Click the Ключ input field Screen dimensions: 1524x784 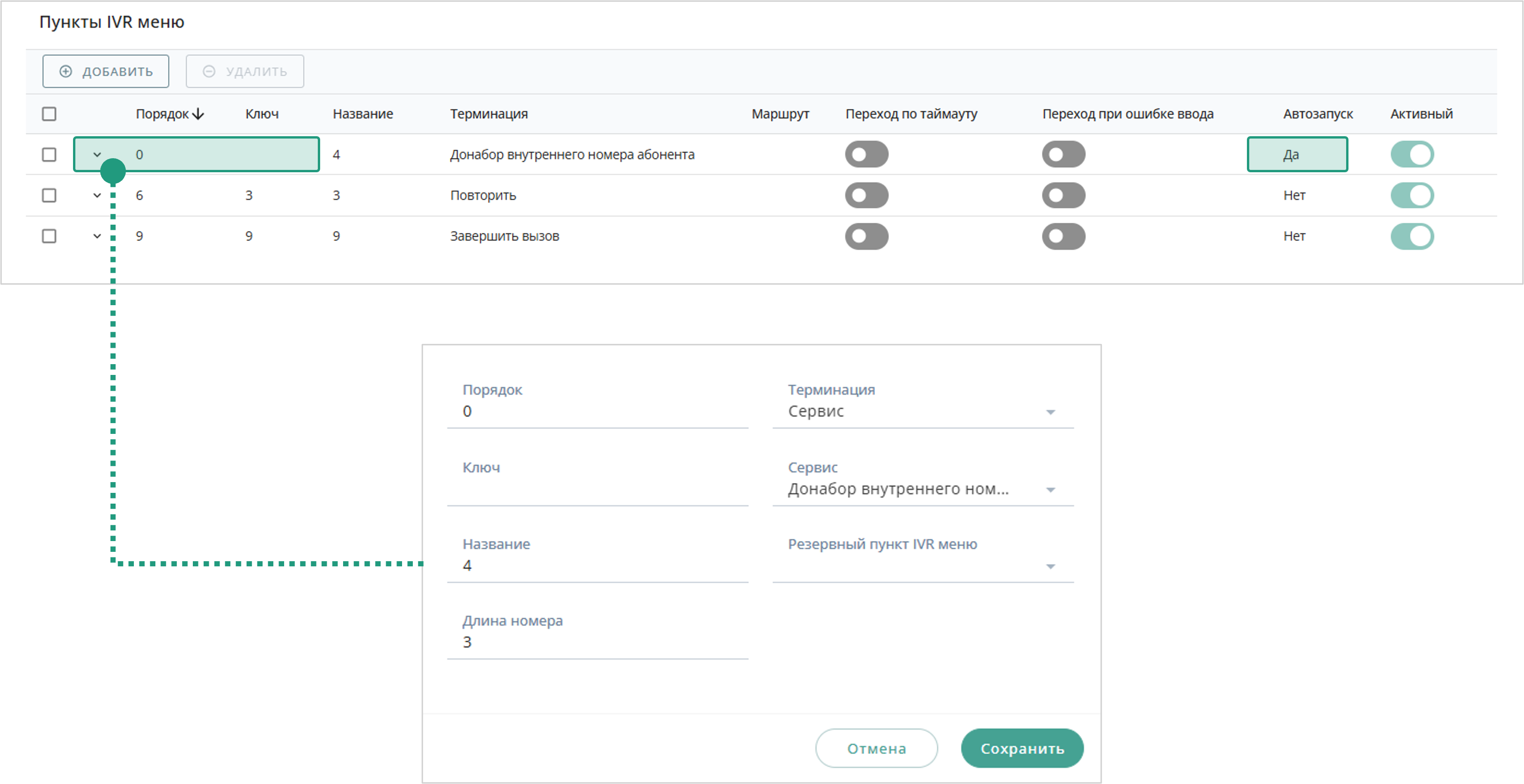[598, 489]
